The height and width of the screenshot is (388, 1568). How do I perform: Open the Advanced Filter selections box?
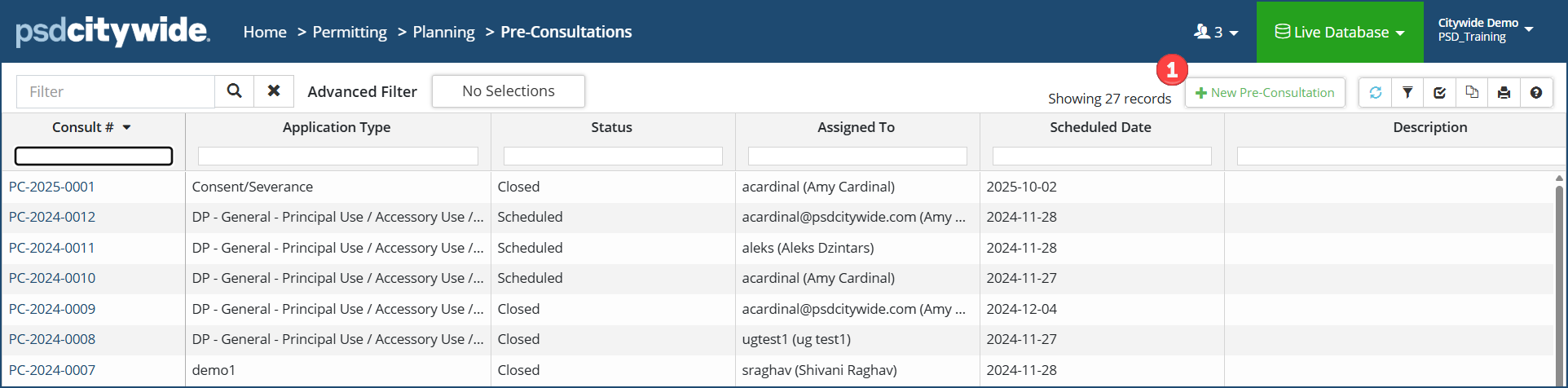[x=508, y=91]
